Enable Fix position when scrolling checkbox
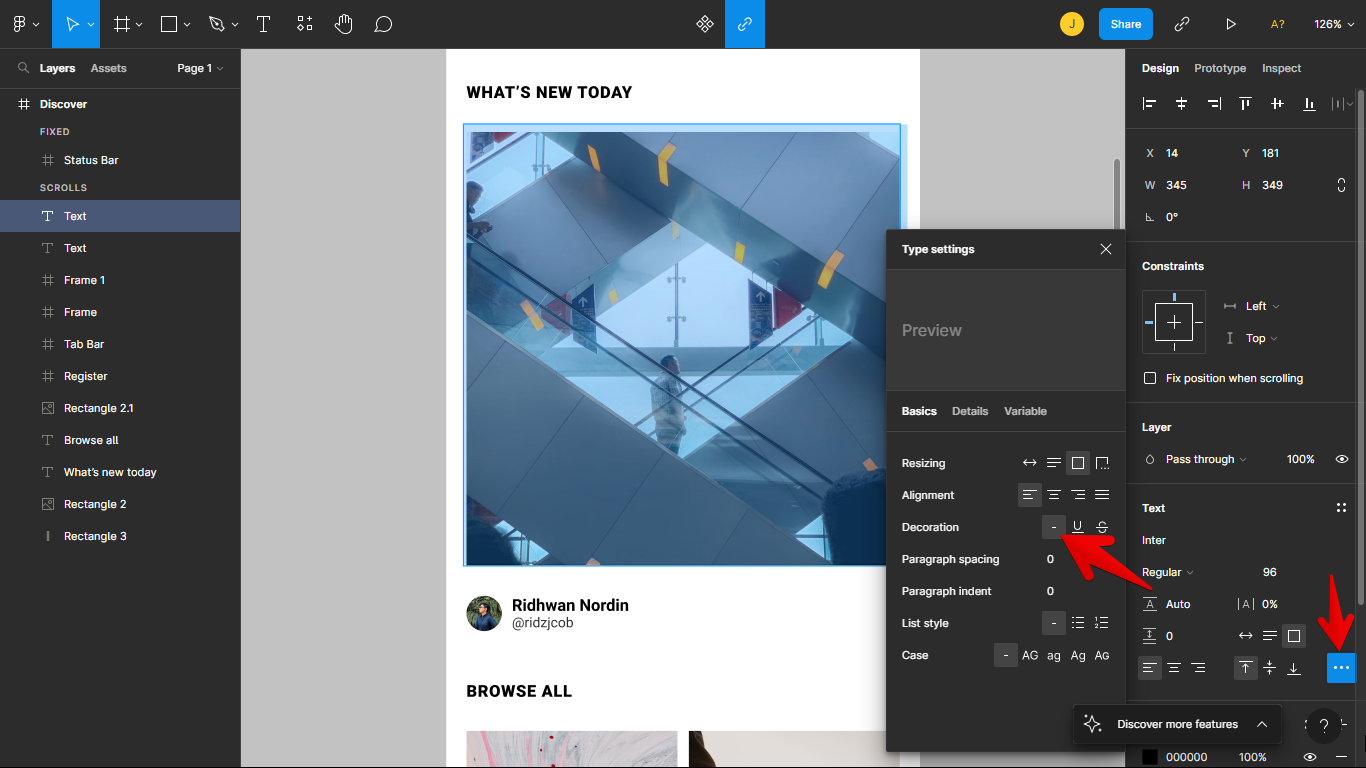 (1150, 378)
